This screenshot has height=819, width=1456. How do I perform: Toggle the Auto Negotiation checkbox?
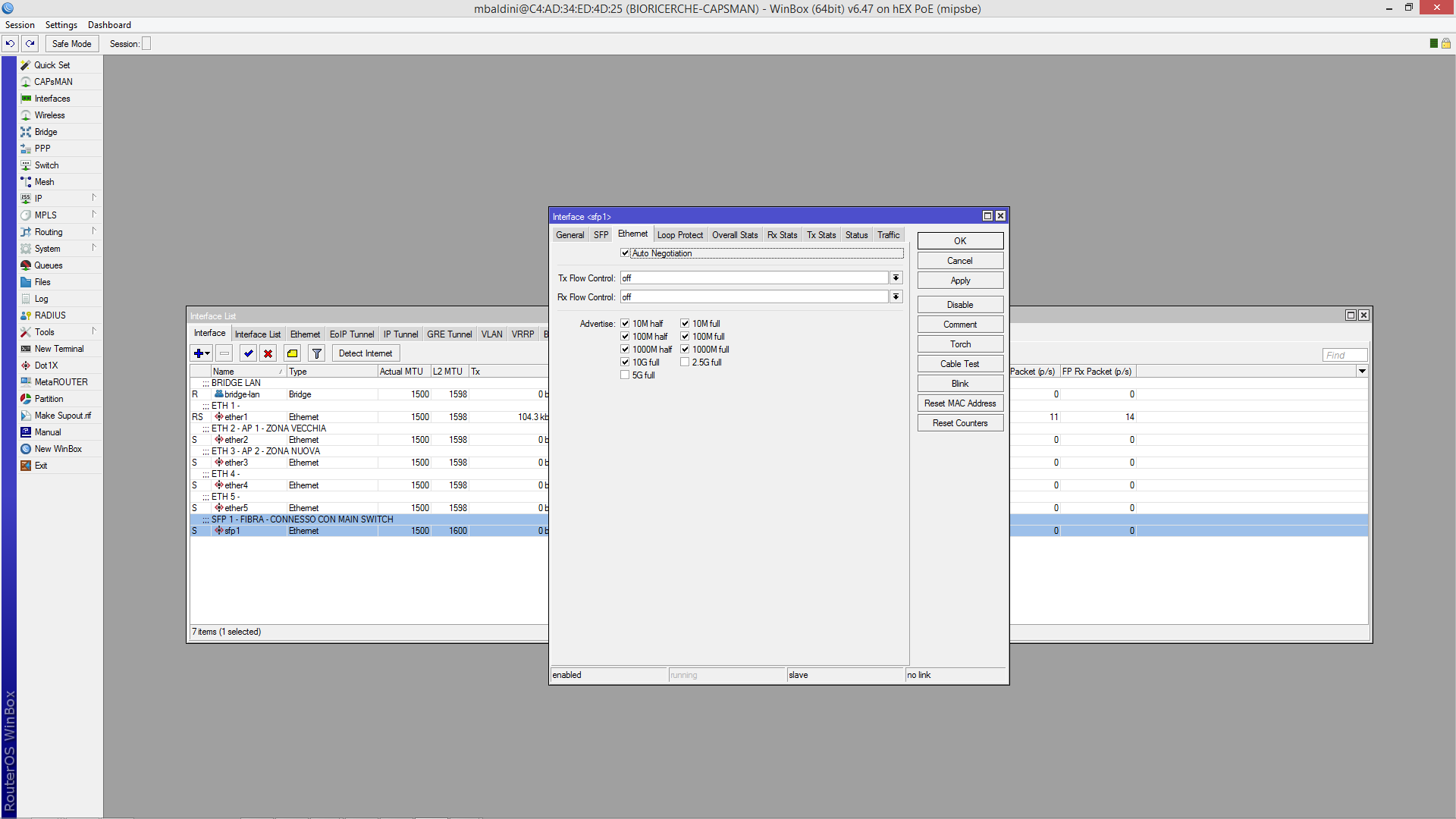tap(626, 253)
